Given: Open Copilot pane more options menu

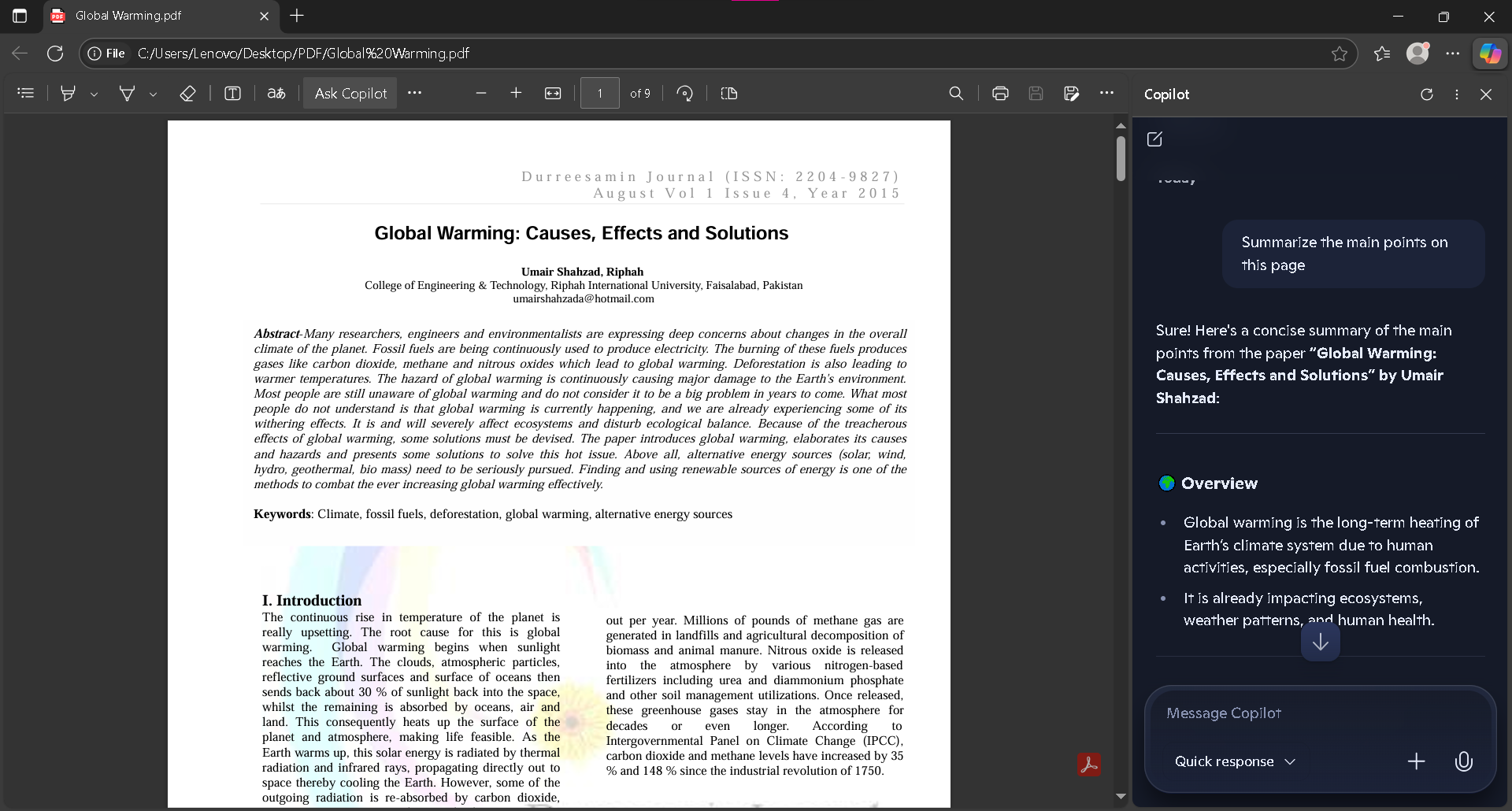Looking at the screenshot, I should [x=1457, y=94].
